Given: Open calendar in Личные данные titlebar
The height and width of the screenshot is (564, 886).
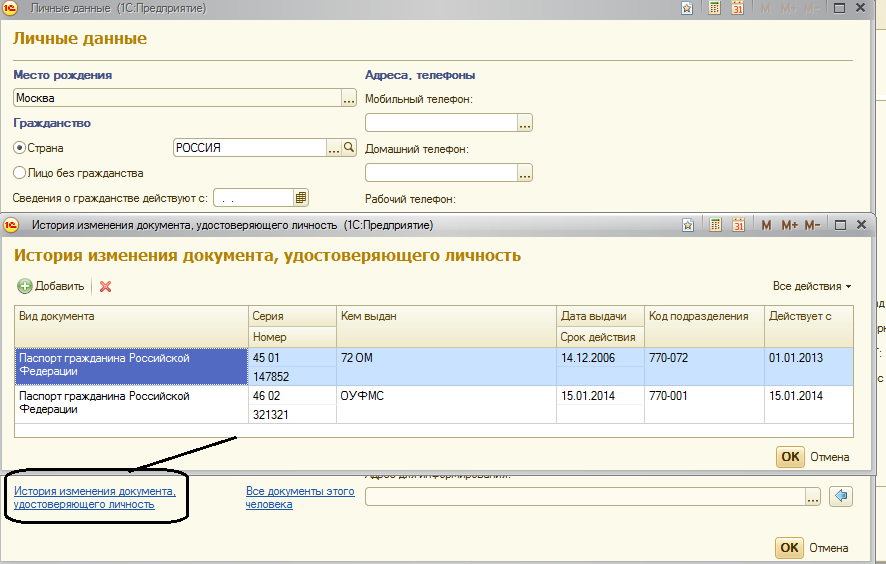Looking at the screenshot, I should tap(737, 8).
